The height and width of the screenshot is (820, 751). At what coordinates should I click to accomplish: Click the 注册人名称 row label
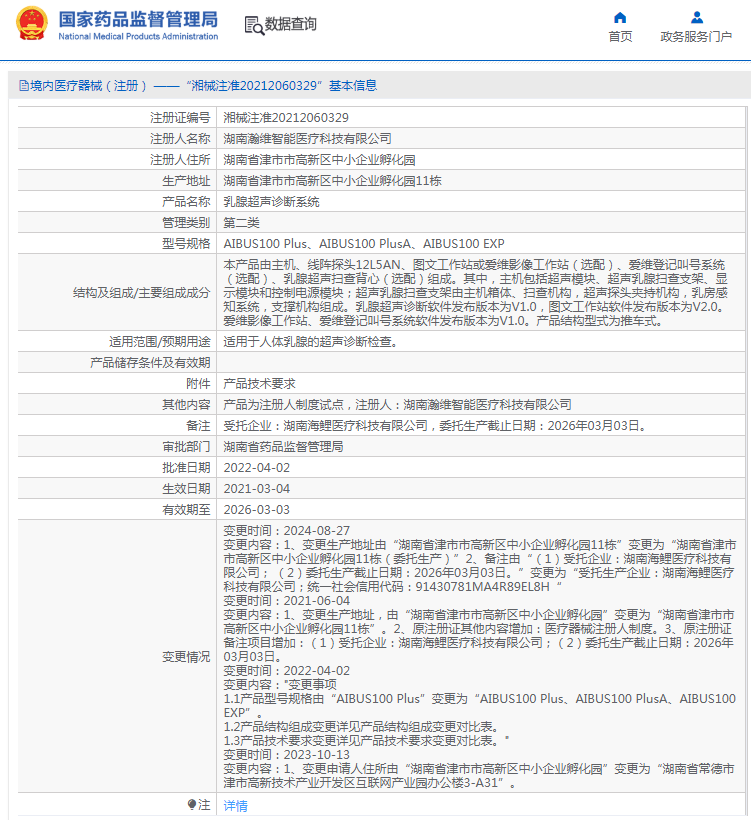pos(180,139)
